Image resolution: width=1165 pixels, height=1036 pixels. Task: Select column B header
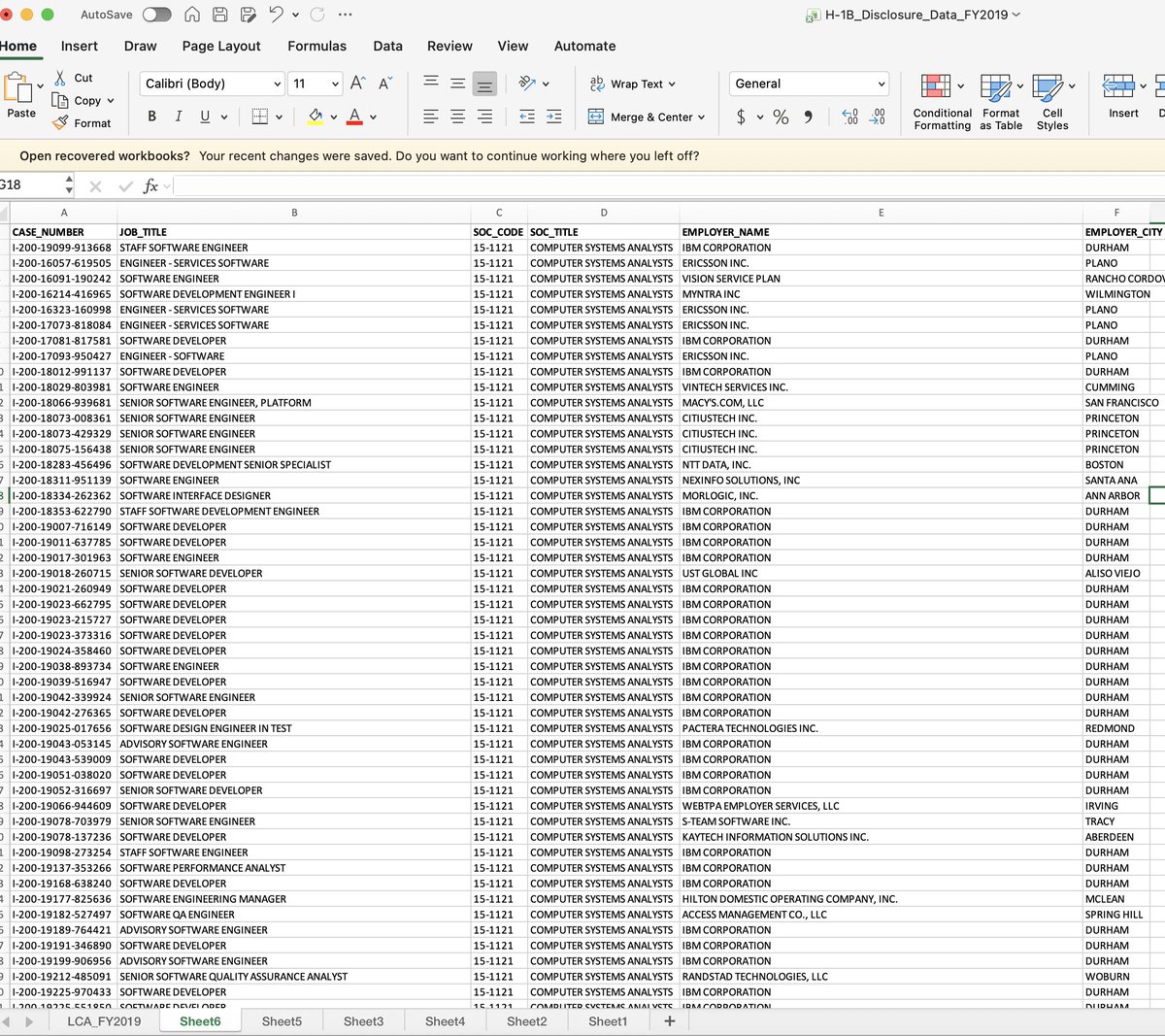[294, 213]
